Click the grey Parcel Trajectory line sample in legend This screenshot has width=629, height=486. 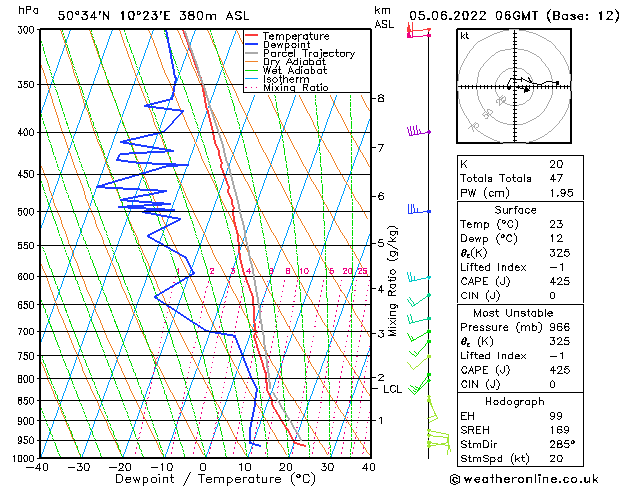tap(251, 53)
